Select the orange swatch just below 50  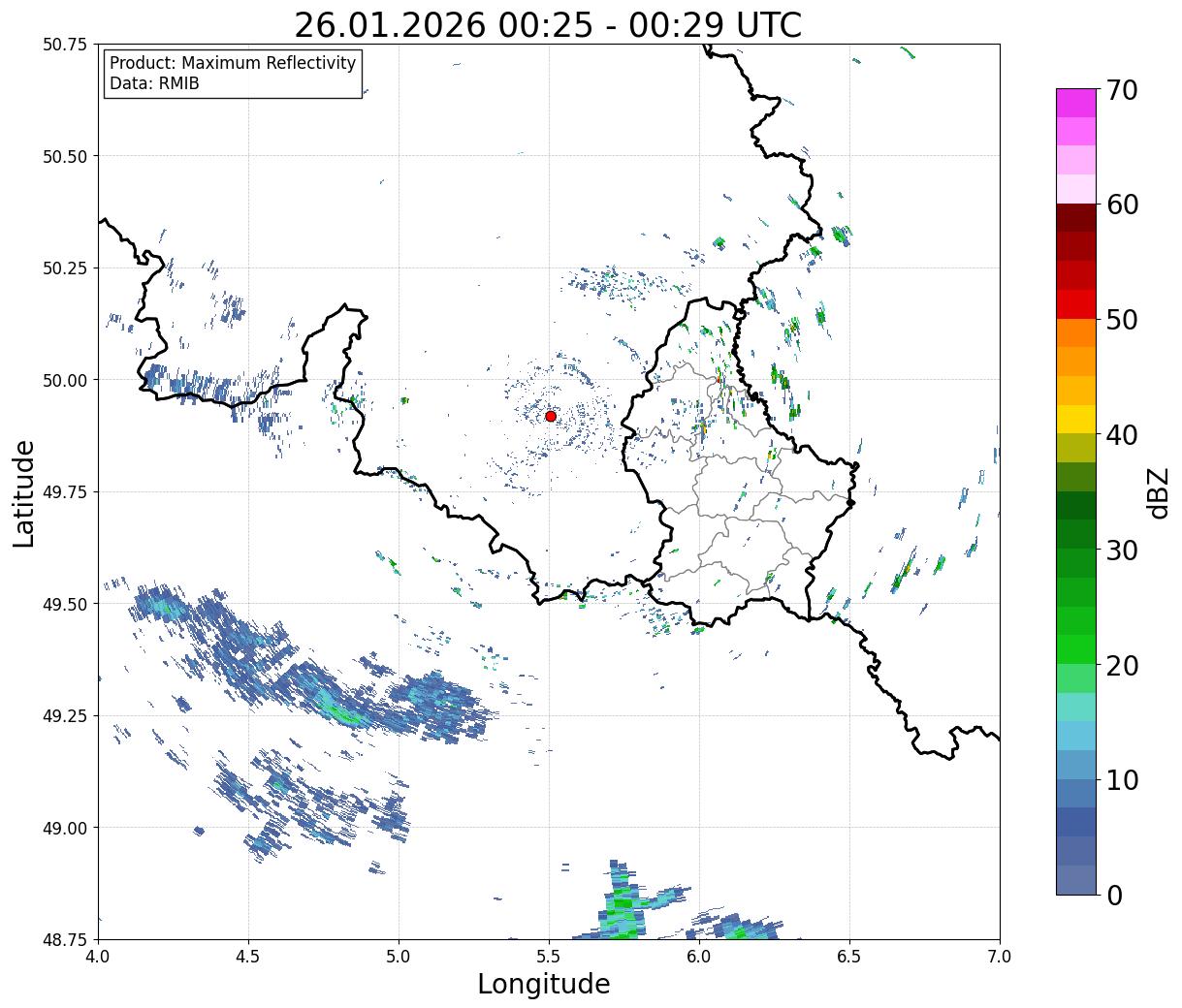1075,332
